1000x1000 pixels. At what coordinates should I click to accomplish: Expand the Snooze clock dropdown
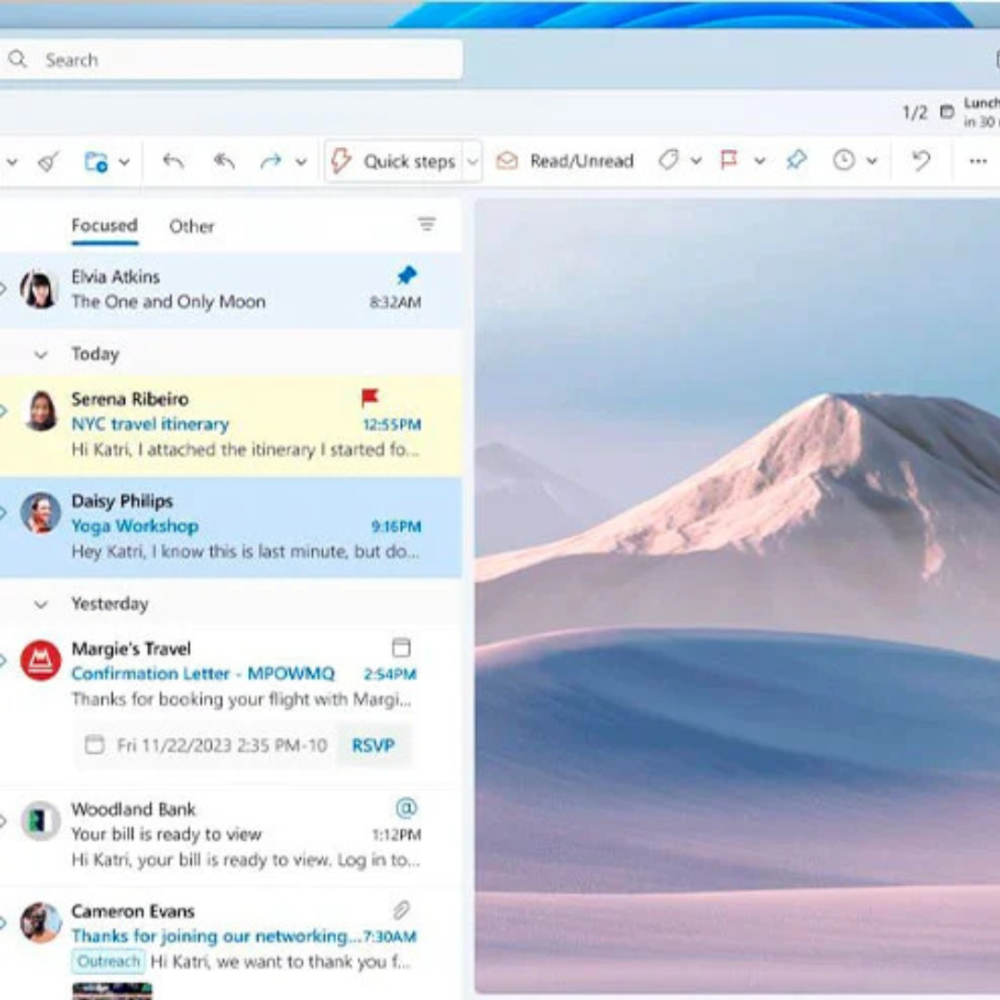[871, 161]
